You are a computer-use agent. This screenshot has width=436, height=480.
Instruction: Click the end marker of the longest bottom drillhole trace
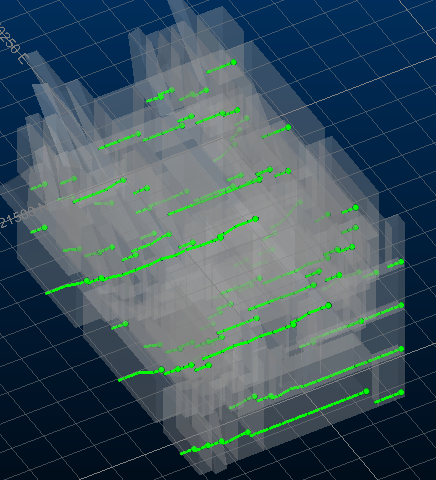(367, 391)
